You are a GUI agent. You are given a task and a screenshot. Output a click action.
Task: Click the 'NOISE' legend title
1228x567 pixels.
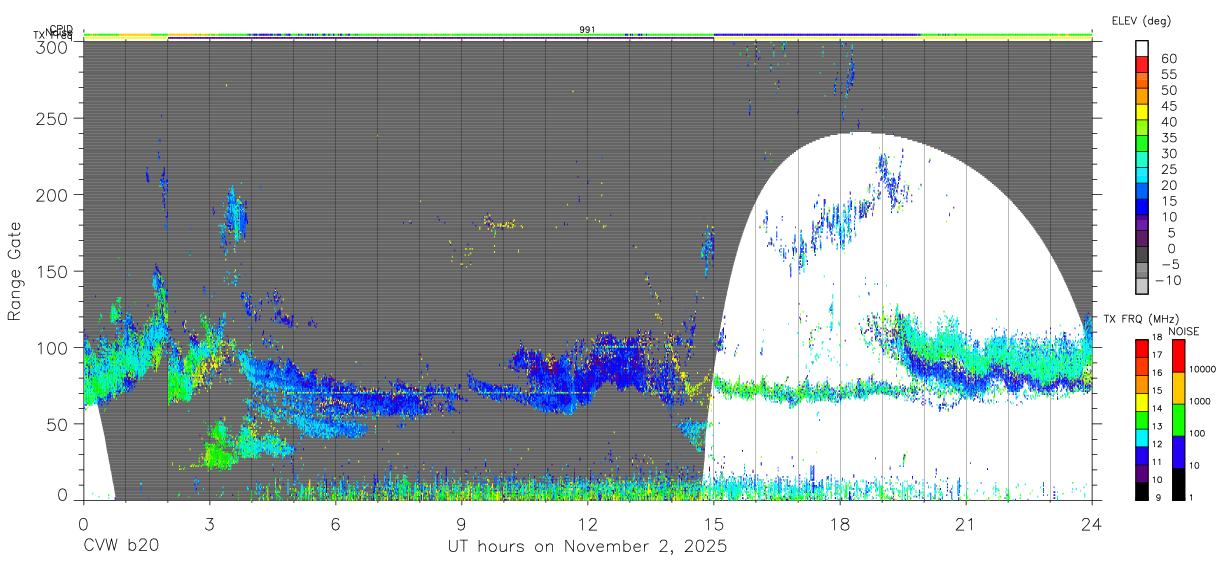[x=1183, y=332]
